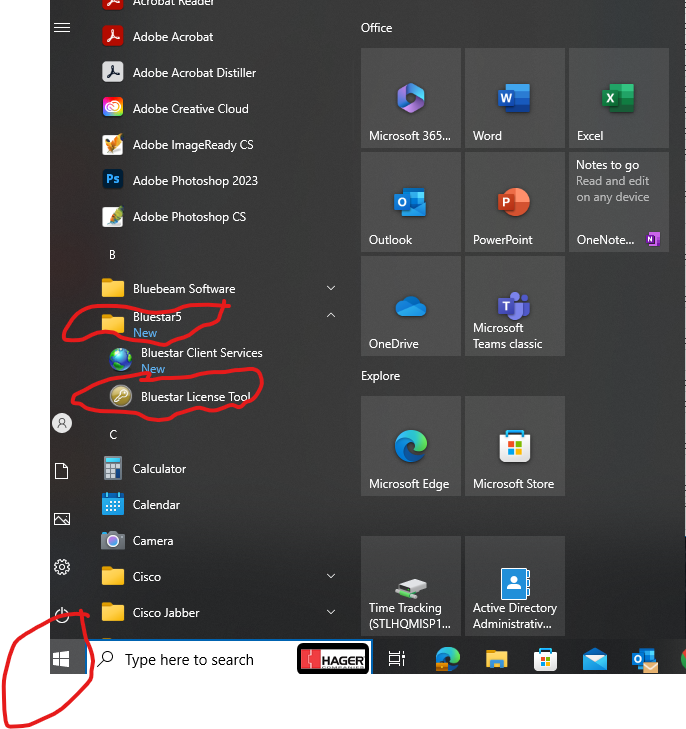
Task: Open the Microsoft 365 tile
Action: point(411,98)
